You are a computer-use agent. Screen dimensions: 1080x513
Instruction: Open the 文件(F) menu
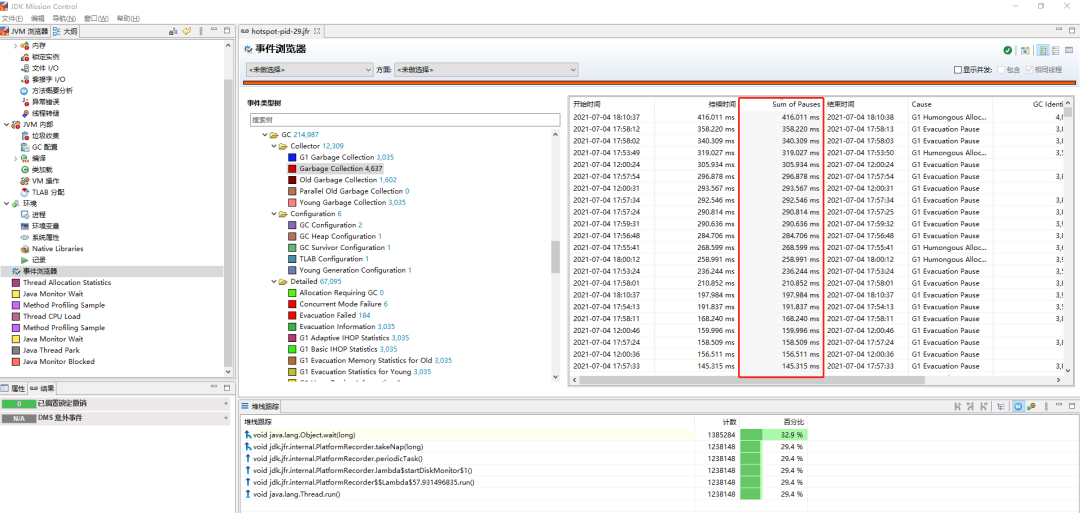(x=12, y=18)
